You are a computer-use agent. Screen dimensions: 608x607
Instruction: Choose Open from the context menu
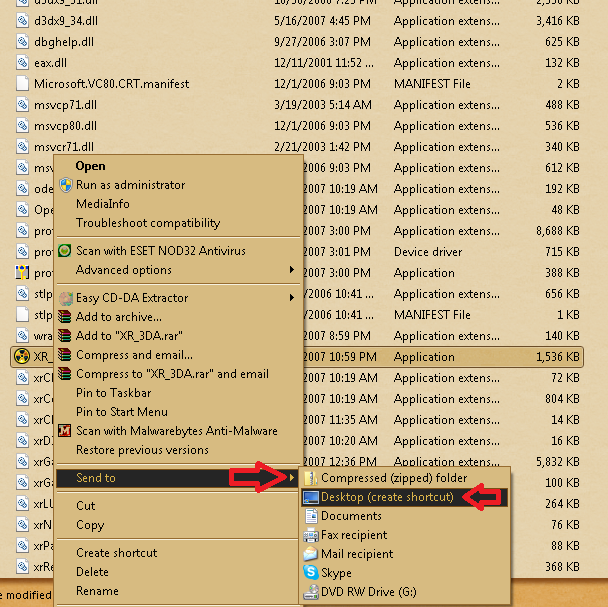[90, 166]
